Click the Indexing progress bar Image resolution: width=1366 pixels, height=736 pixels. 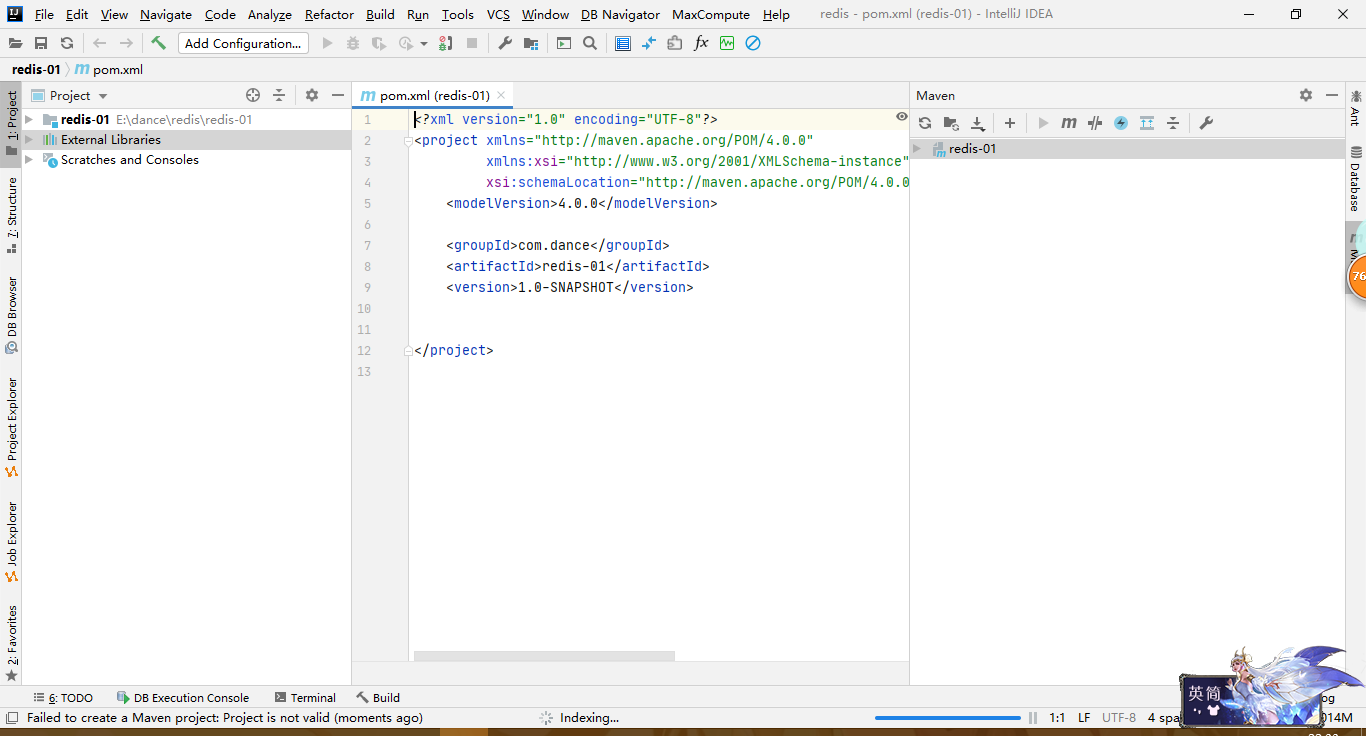tap(948, 717)
